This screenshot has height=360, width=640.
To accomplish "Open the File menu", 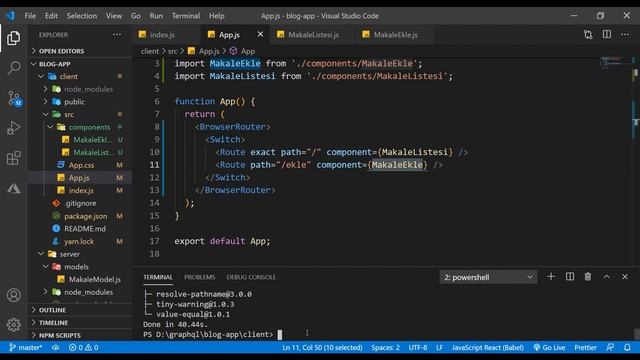I will 30,16.
